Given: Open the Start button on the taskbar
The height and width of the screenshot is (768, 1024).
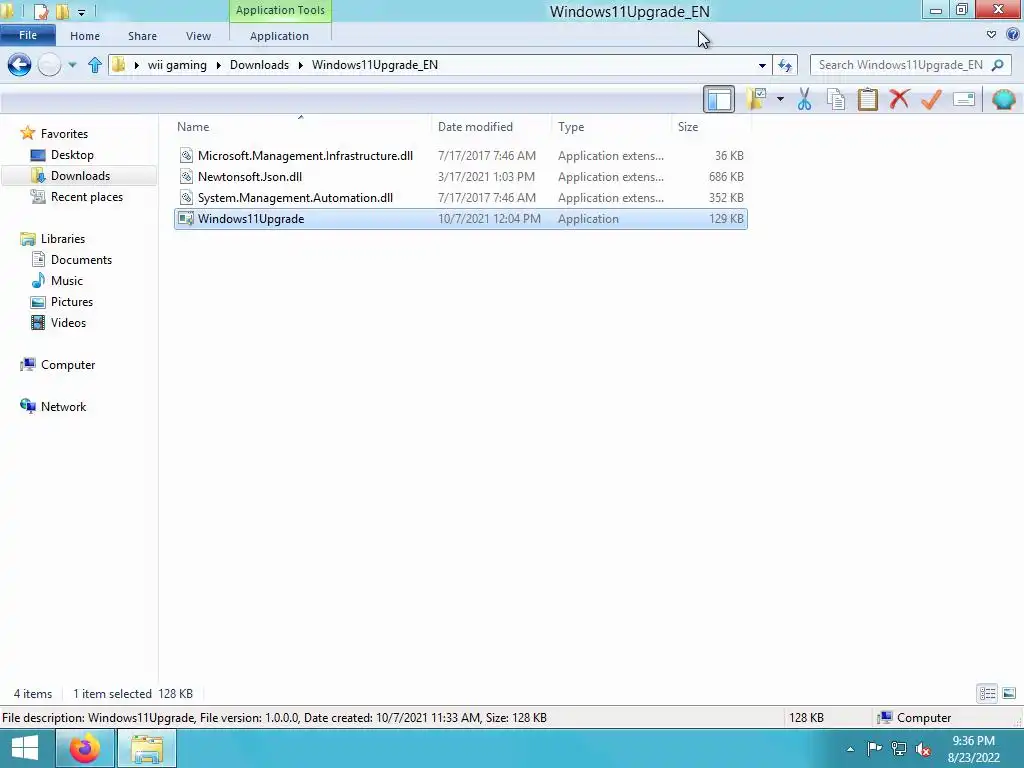Looking at the screenshot, I should coord(25,748).
